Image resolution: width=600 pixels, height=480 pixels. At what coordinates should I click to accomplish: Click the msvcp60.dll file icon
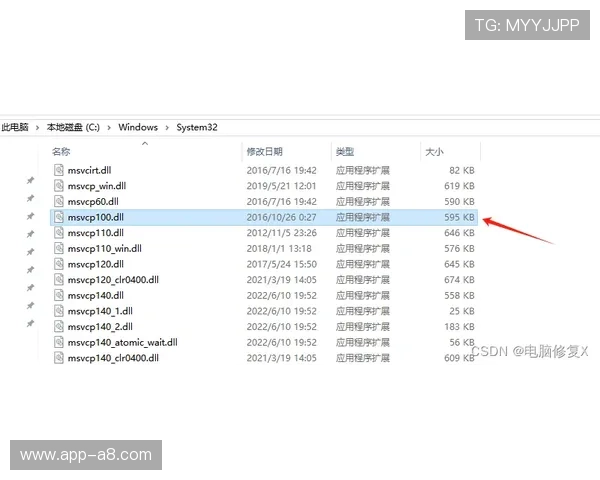click(x=59, y=201)
